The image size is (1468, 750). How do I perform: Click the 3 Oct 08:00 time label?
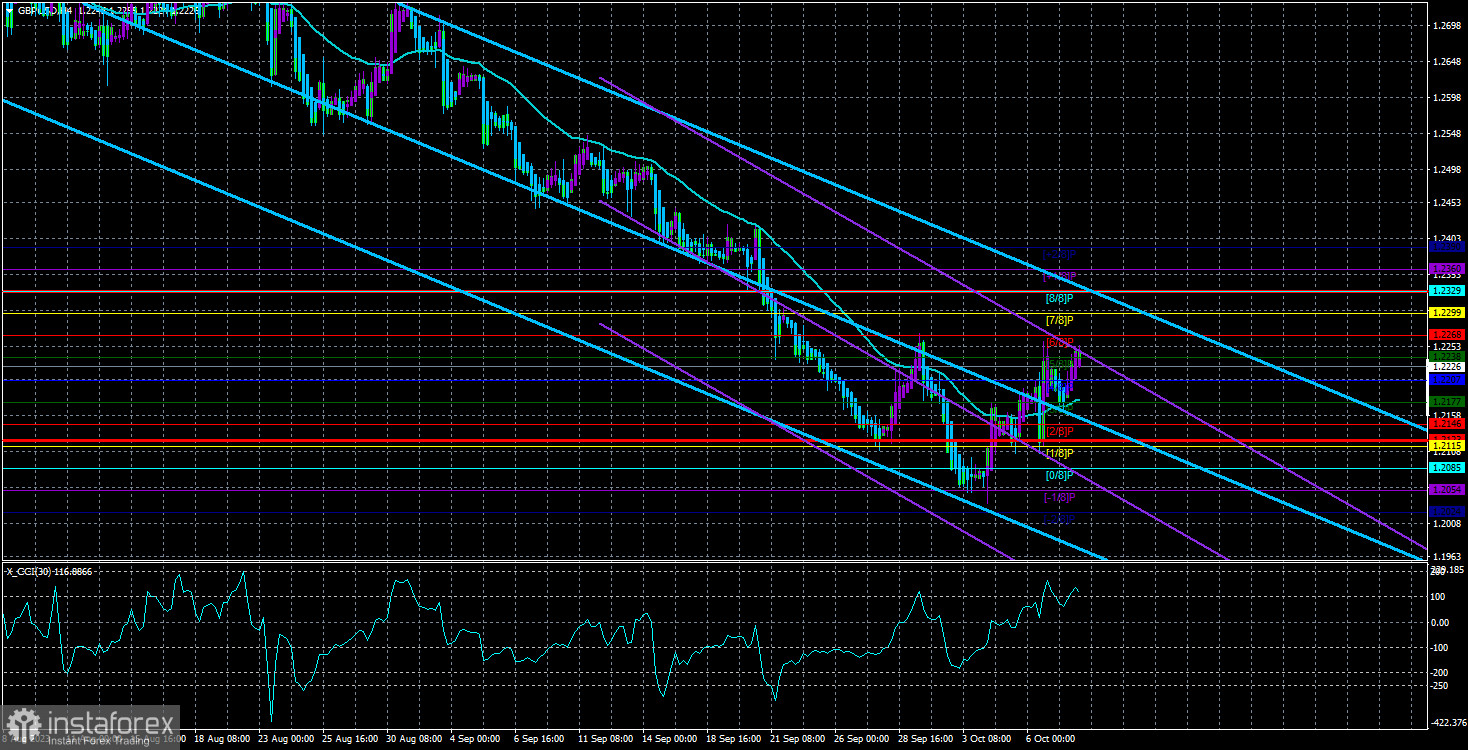(x=988, y=739)
